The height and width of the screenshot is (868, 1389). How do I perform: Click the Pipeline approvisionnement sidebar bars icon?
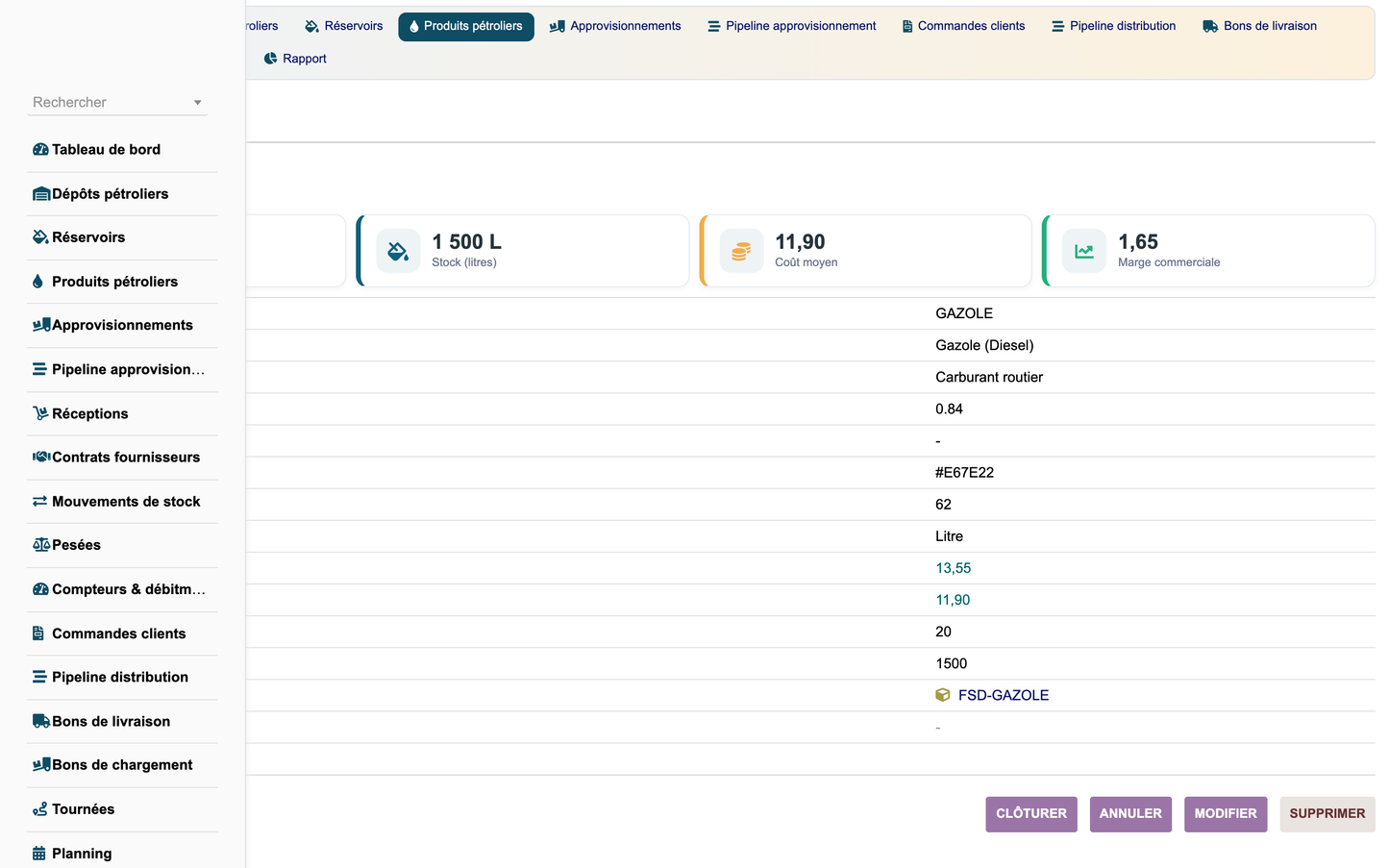tap(39, 369)
